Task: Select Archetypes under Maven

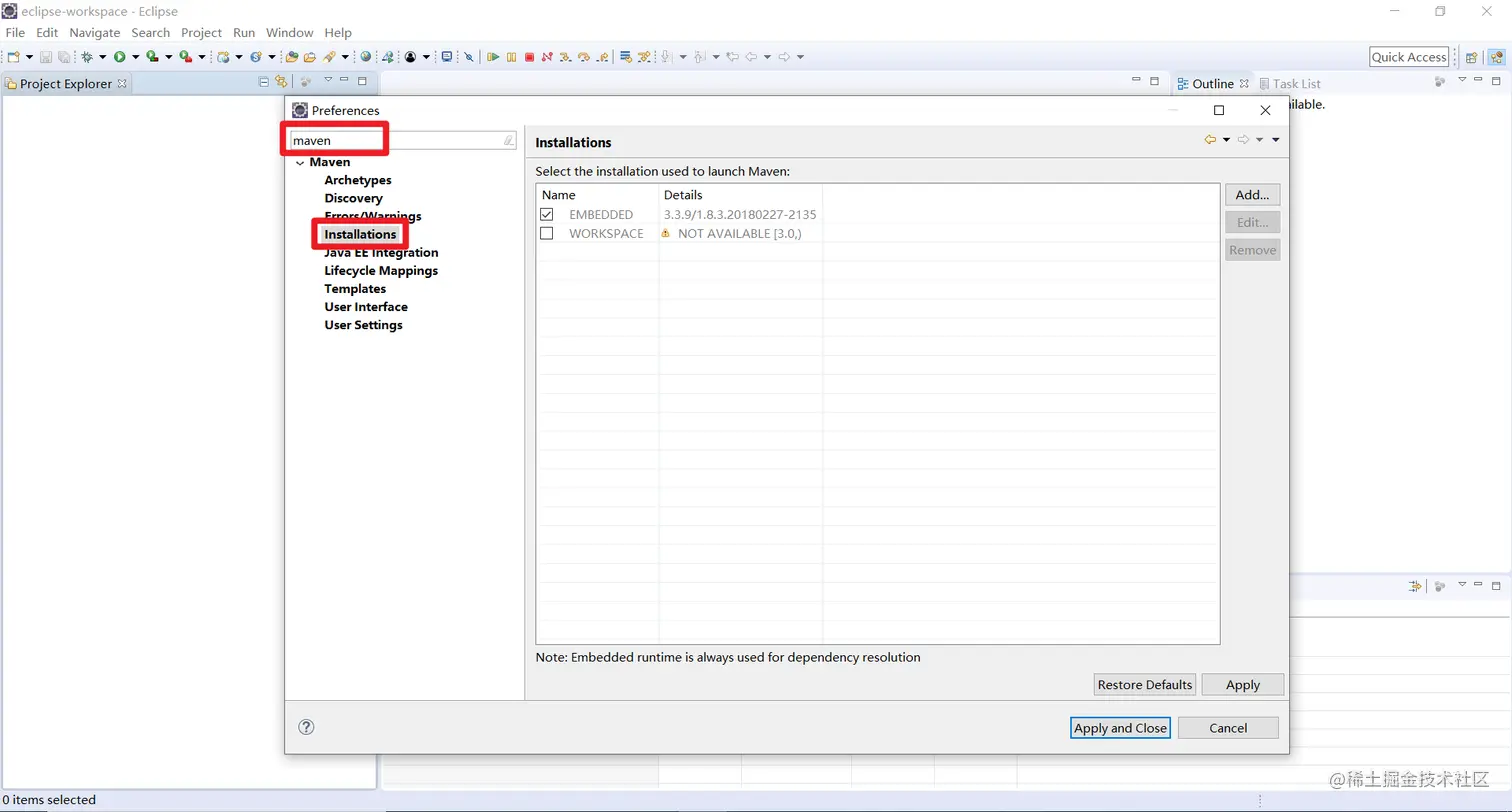Action: tap(358, 180)
